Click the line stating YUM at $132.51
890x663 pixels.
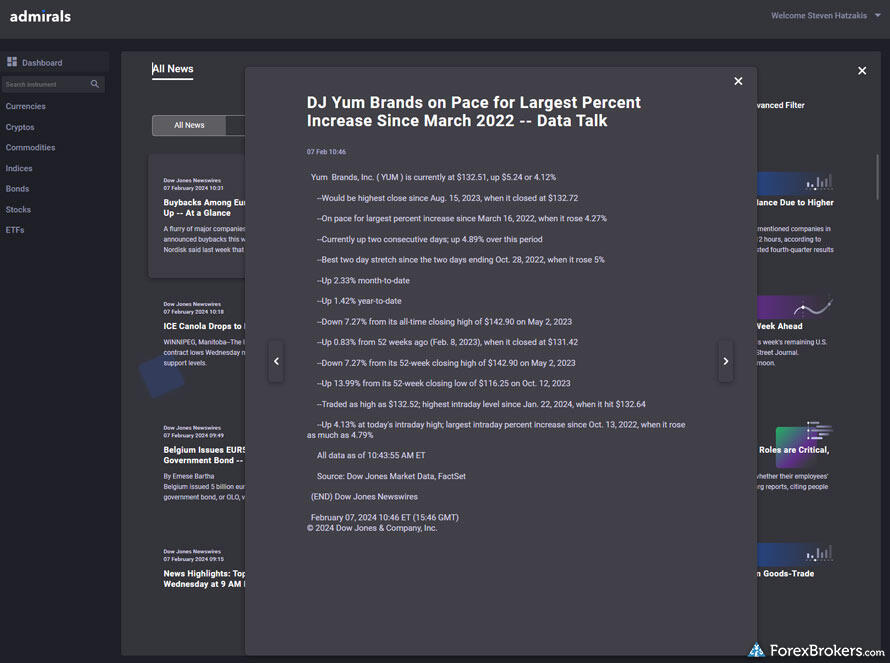point(433,177)
